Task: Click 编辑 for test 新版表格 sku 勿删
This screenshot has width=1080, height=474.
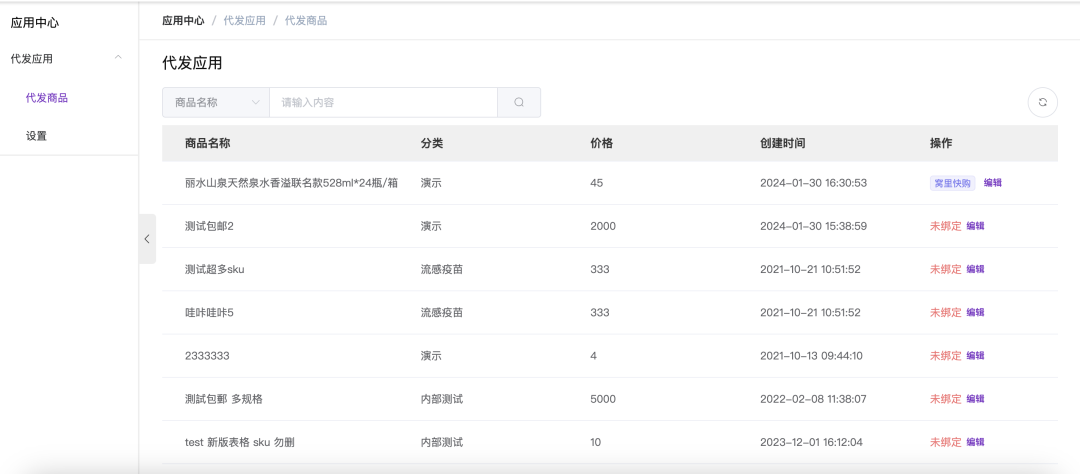Action: click(975, 442)
